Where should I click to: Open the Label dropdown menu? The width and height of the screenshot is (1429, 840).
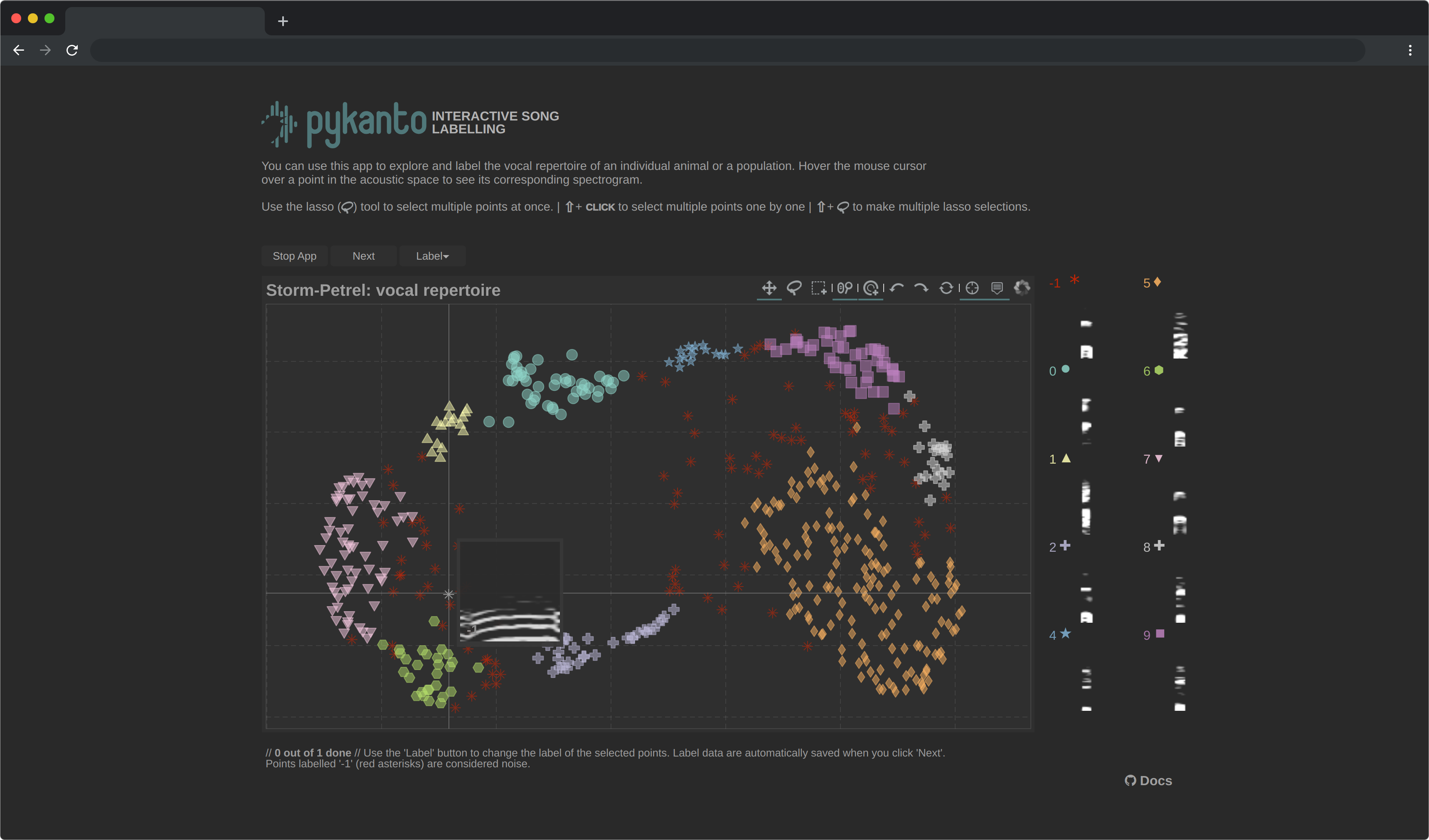pos(431,256)
